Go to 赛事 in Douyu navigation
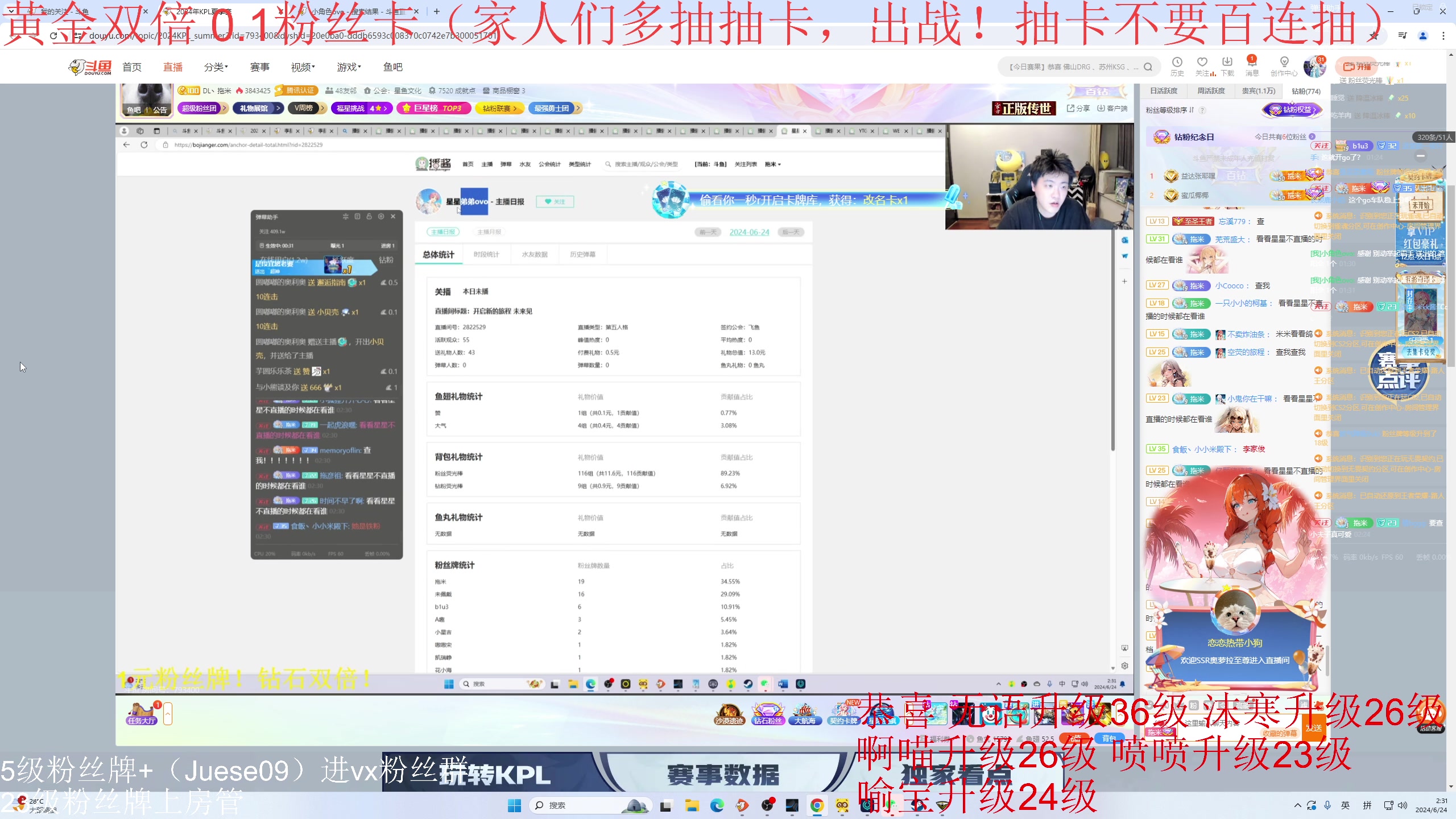The height and width of the screenshot is (819, 1456). (x=260, y=67)
